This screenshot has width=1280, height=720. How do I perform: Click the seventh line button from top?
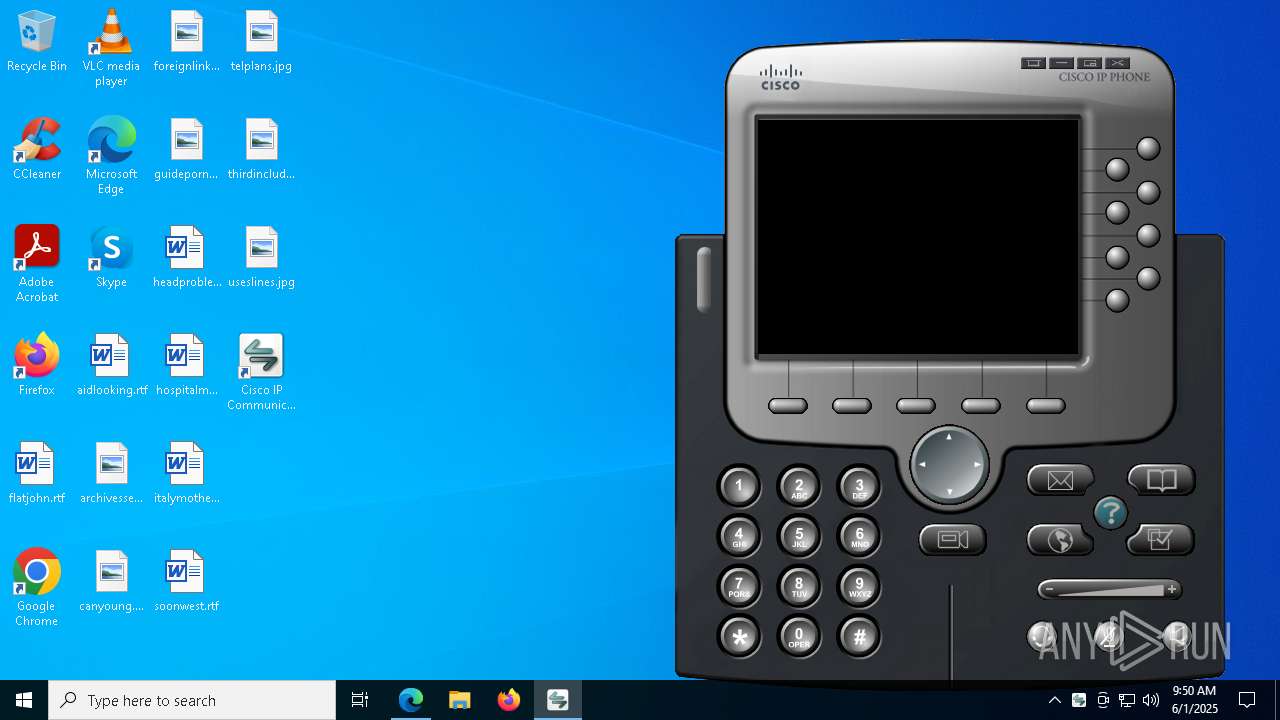pyautogui.click(x=1148, y=279)
